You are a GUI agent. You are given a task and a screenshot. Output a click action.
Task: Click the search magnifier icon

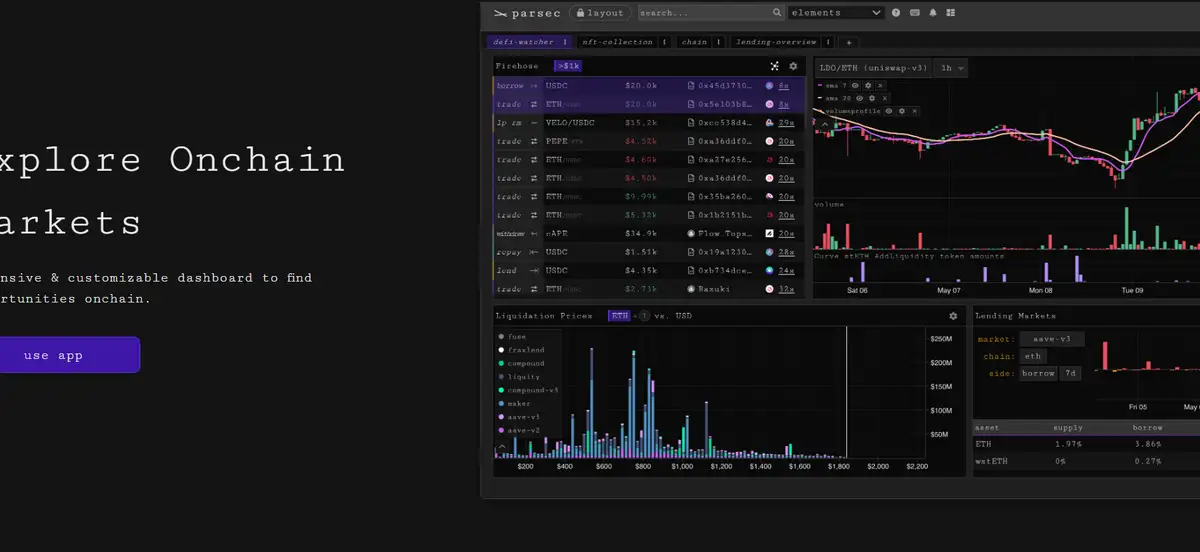pyautogui.click(x=777, y=13)
